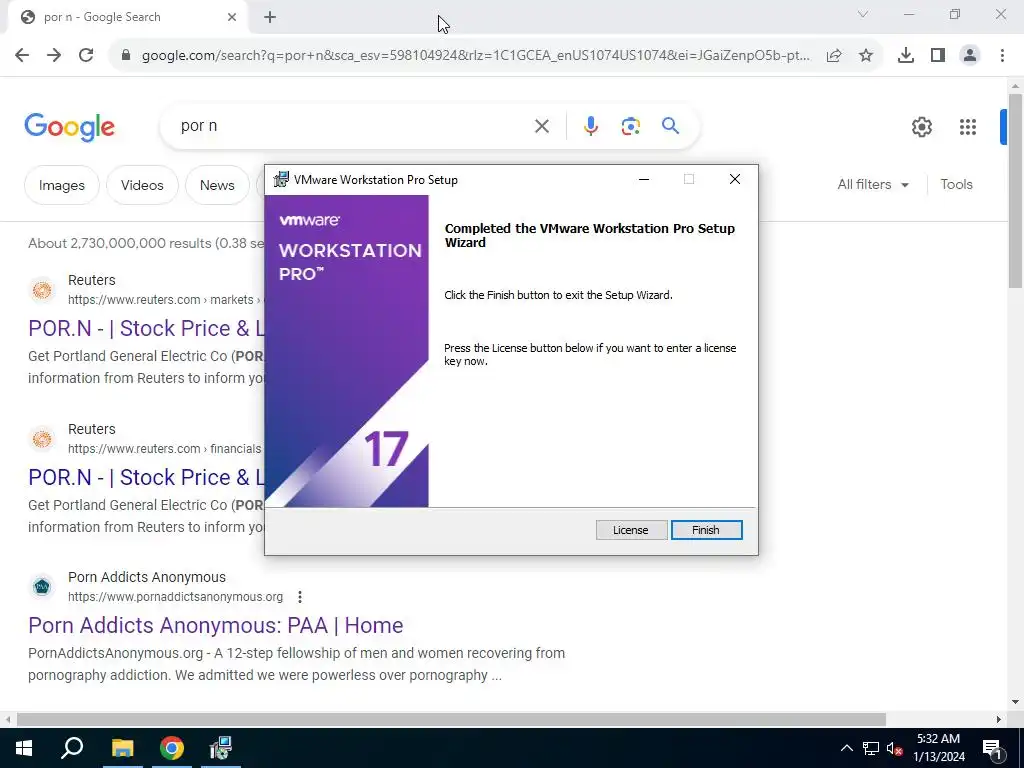Viewport: 1024px width, 768px height.
Task: Open second Reuters POR.N financials result
Action: pos(146,477)
